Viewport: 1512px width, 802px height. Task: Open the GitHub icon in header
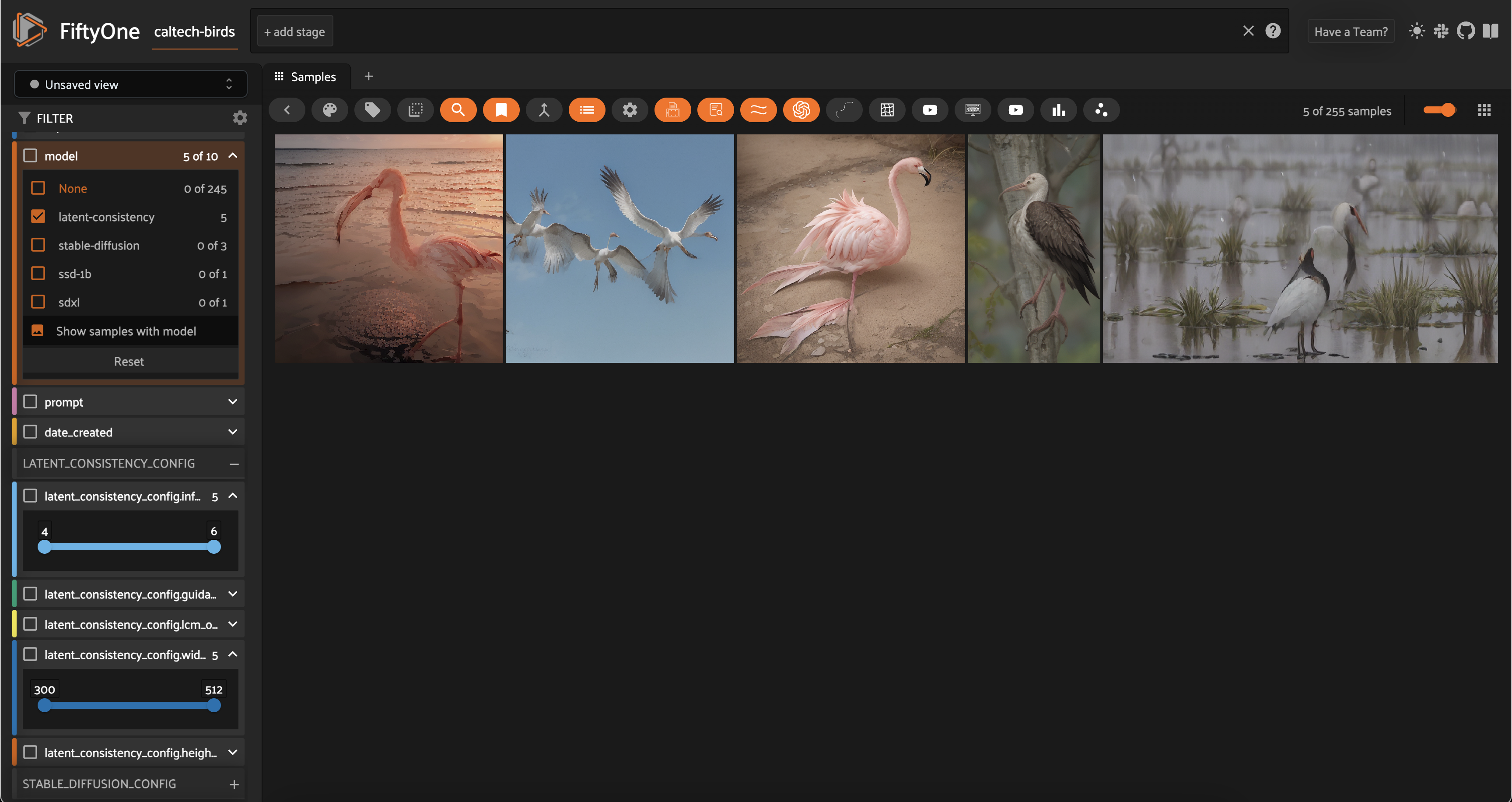pos(1465,31)
